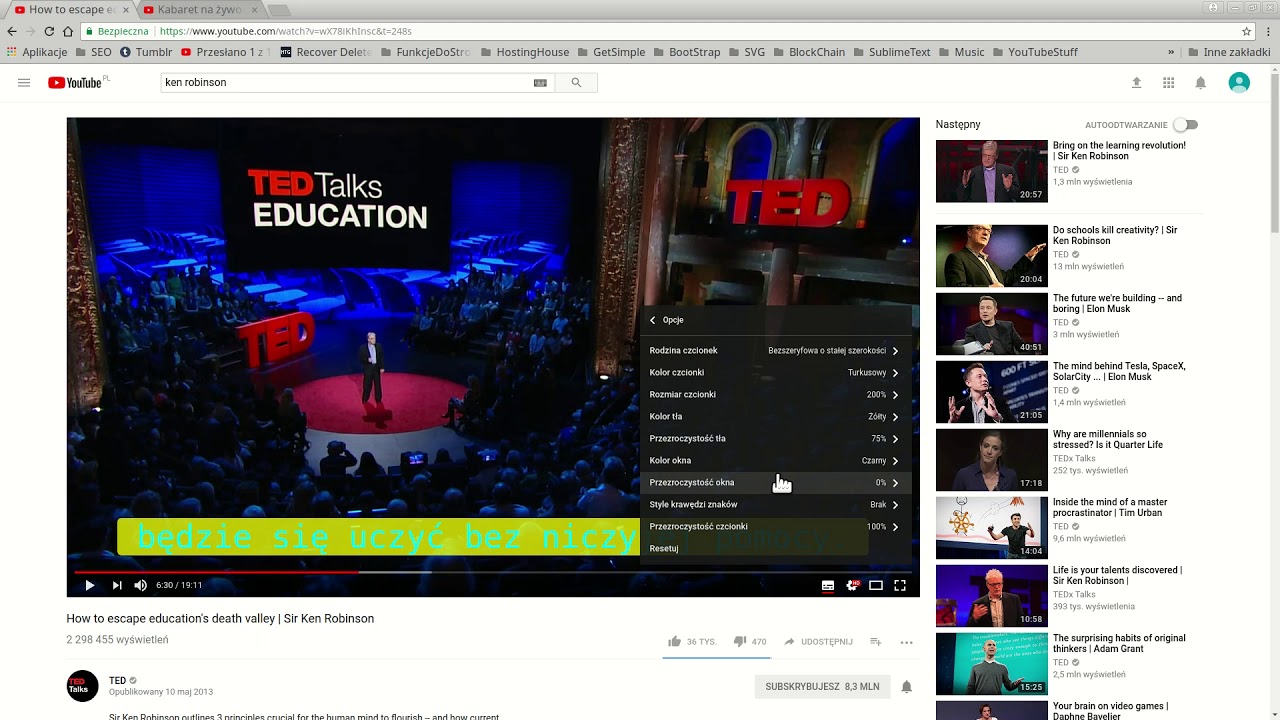
Task: Toggle subtitles with the captions icon
Action: coord(827,585)
